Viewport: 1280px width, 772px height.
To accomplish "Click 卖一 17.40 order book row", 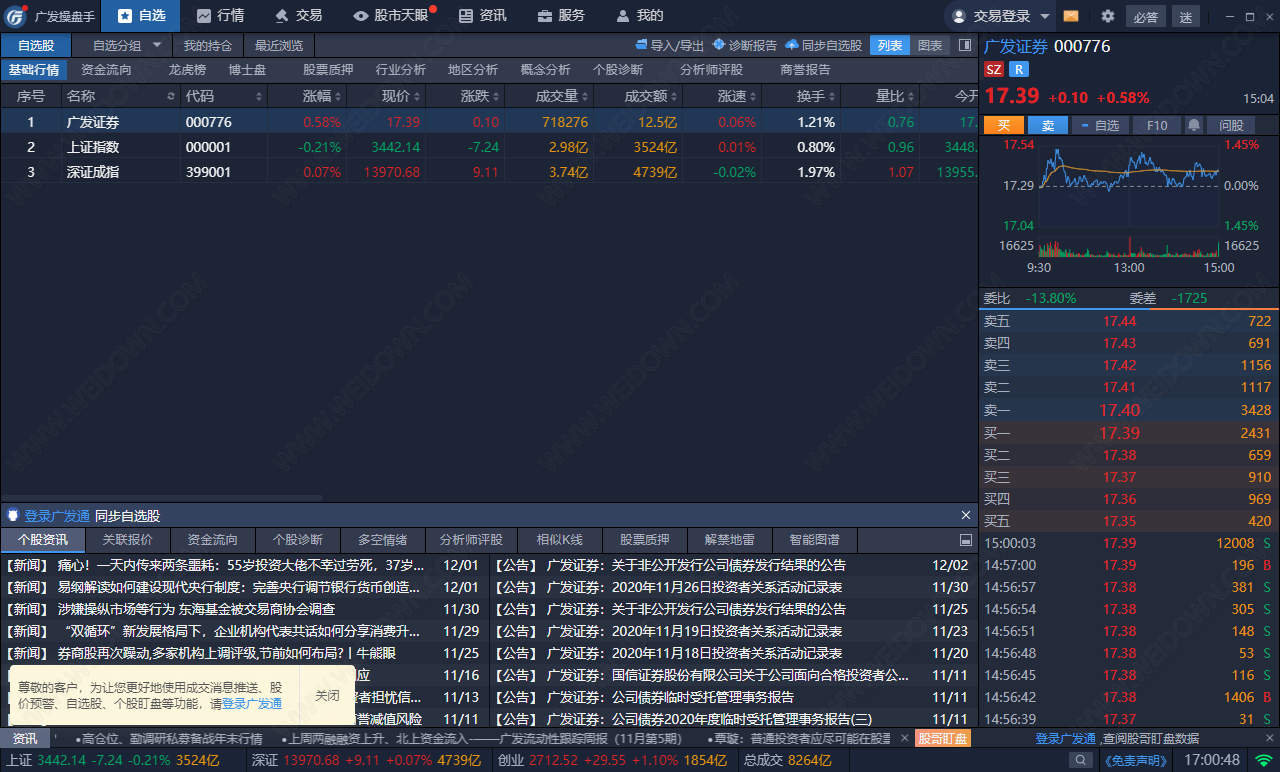I will click(1128, 410).
